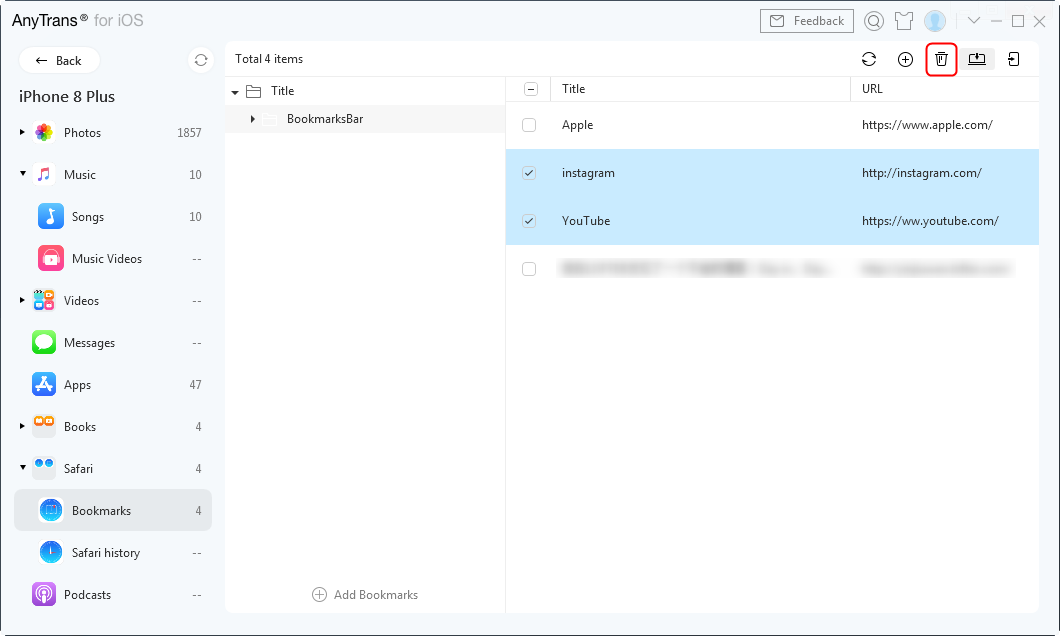The width and height of the screenshot is (1060, 636).
Task: Click the https://www.apple.com/ URL cell
Action: [928, 125]
